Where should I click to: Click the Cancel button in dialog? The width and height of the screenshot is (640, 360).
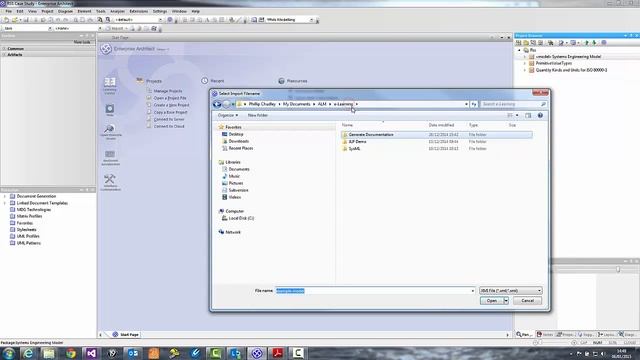click(527, 301)
